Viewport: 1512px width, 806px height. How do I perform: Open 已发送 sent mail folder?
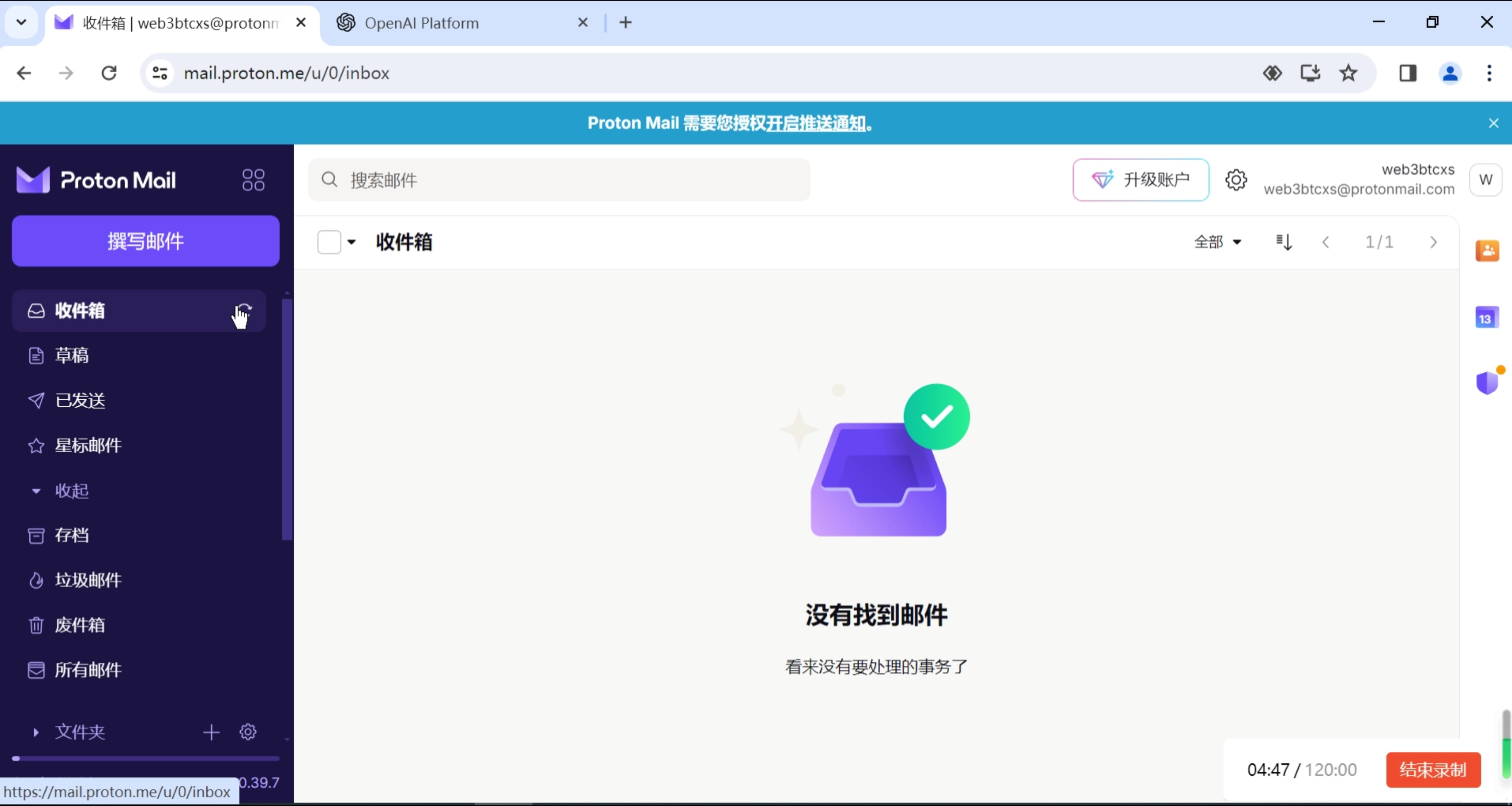79,400
